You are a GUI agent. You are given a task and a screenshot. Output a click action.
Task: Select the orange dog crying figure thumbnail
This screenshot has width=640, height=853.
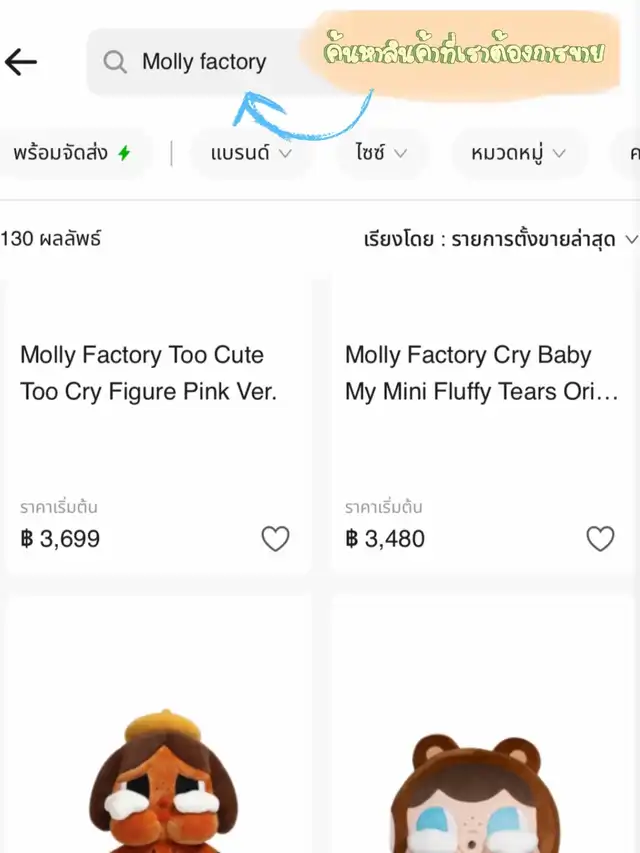(158, 780)
